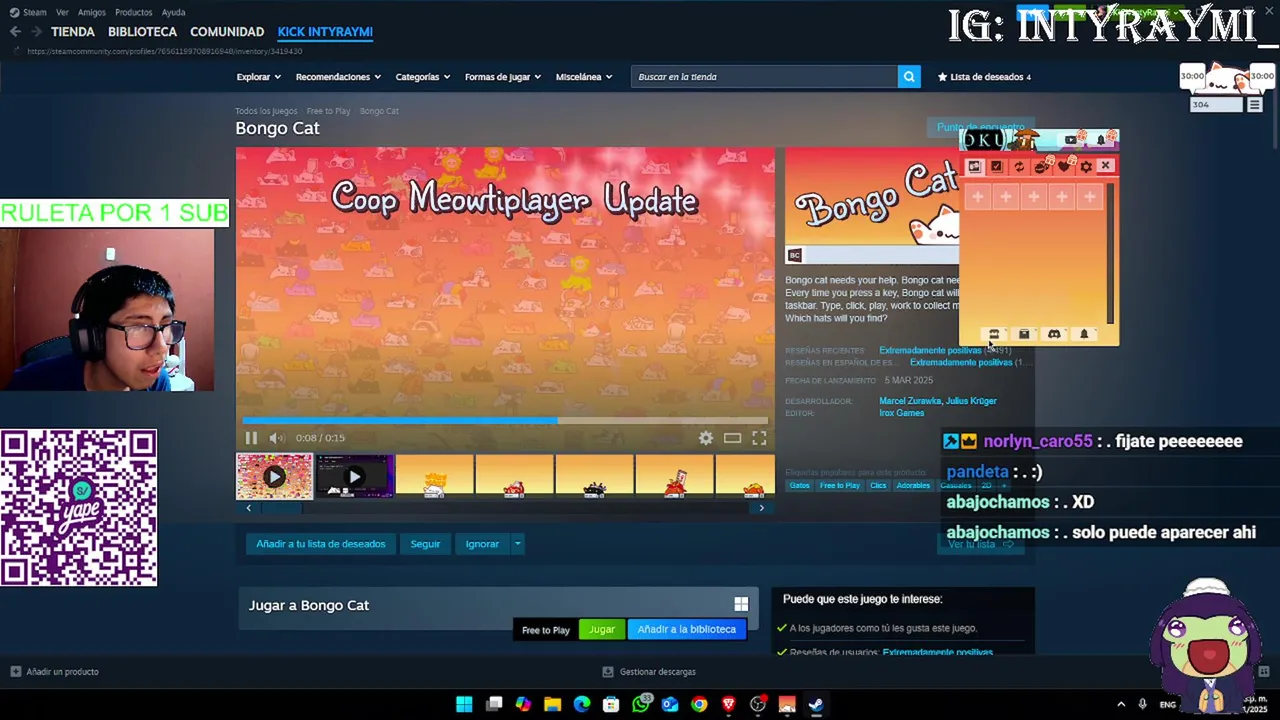
Task: Go back with Steam's left arrow
Action: (15, 32)
